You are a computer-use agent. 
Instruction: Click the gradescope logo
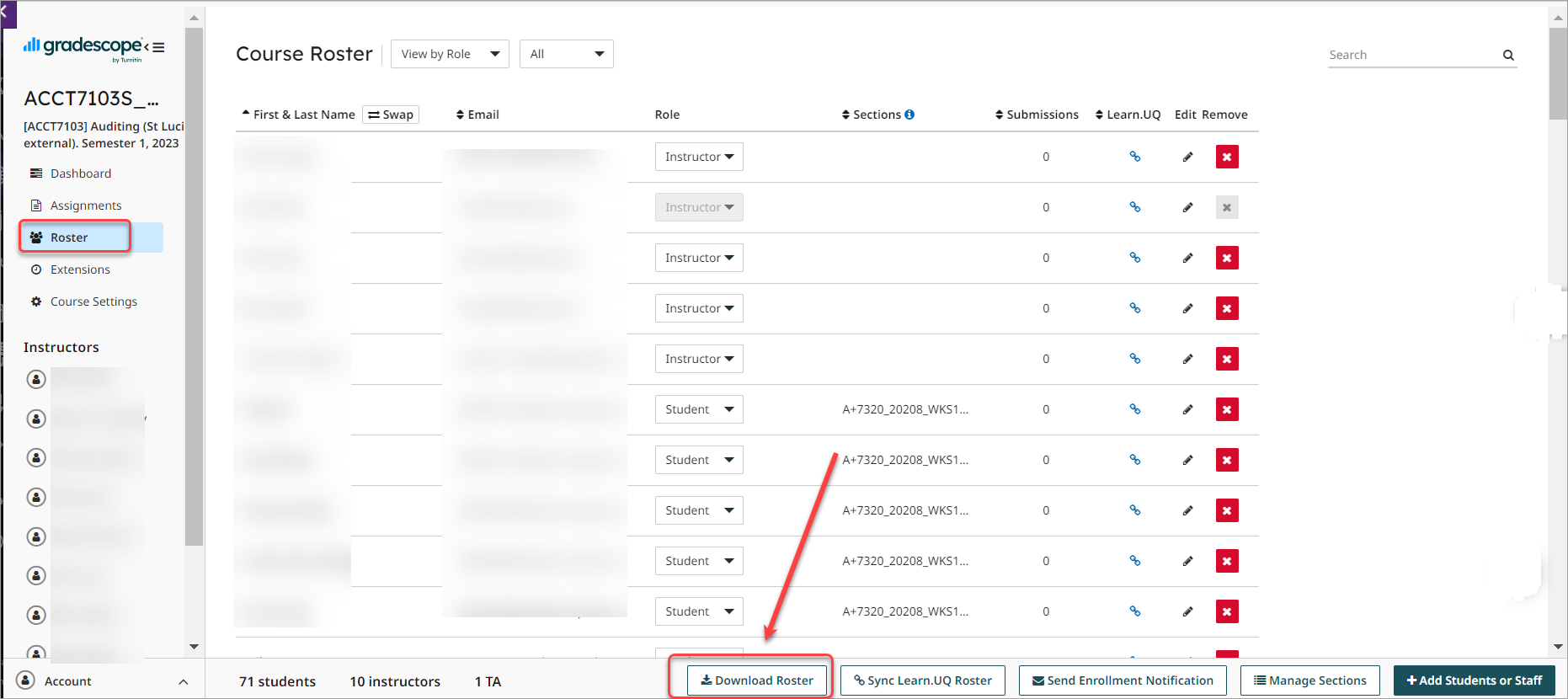click(83, 47)
